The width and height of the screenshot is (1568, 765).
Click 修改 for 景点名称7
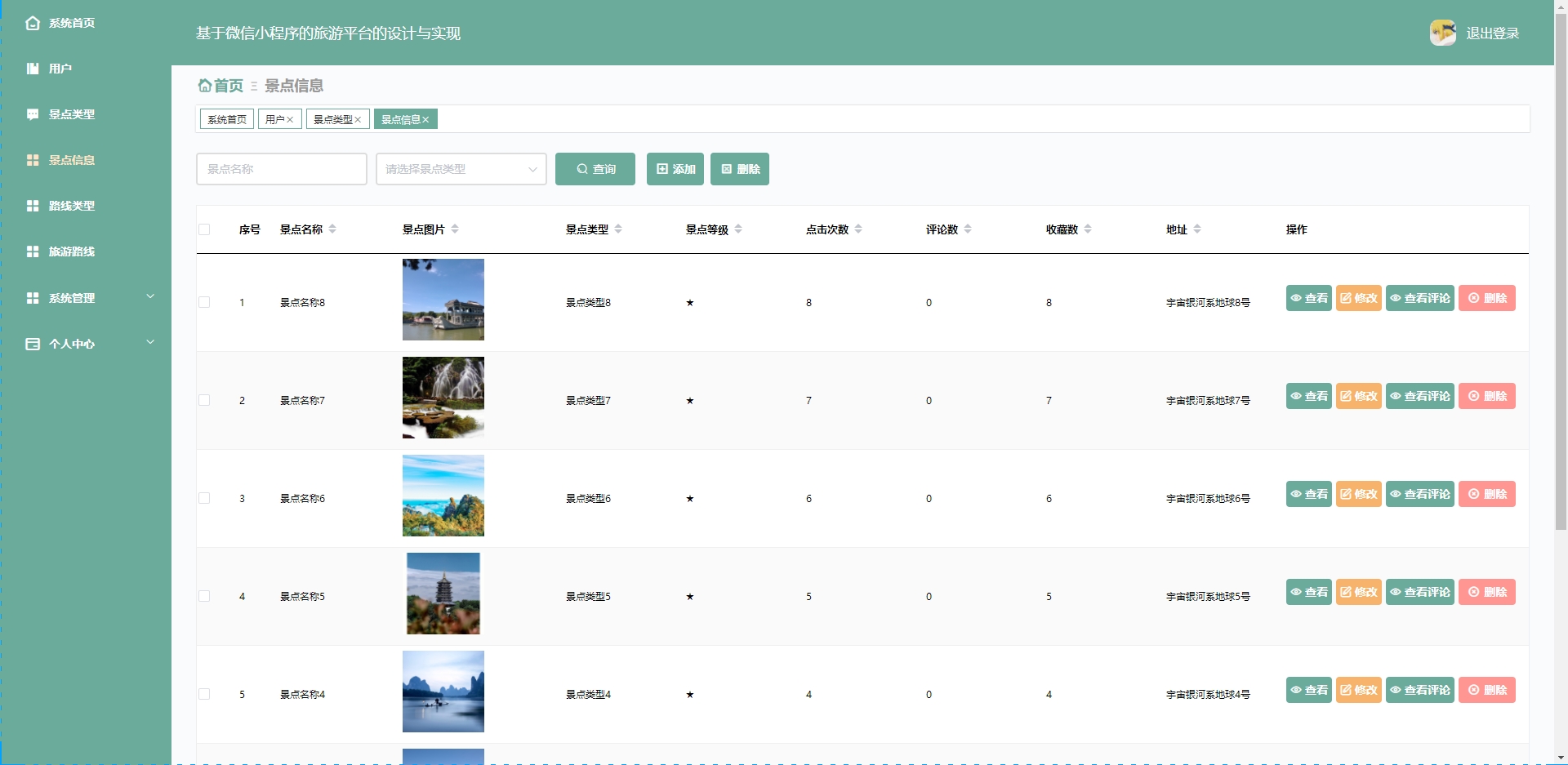point(1359,396)
